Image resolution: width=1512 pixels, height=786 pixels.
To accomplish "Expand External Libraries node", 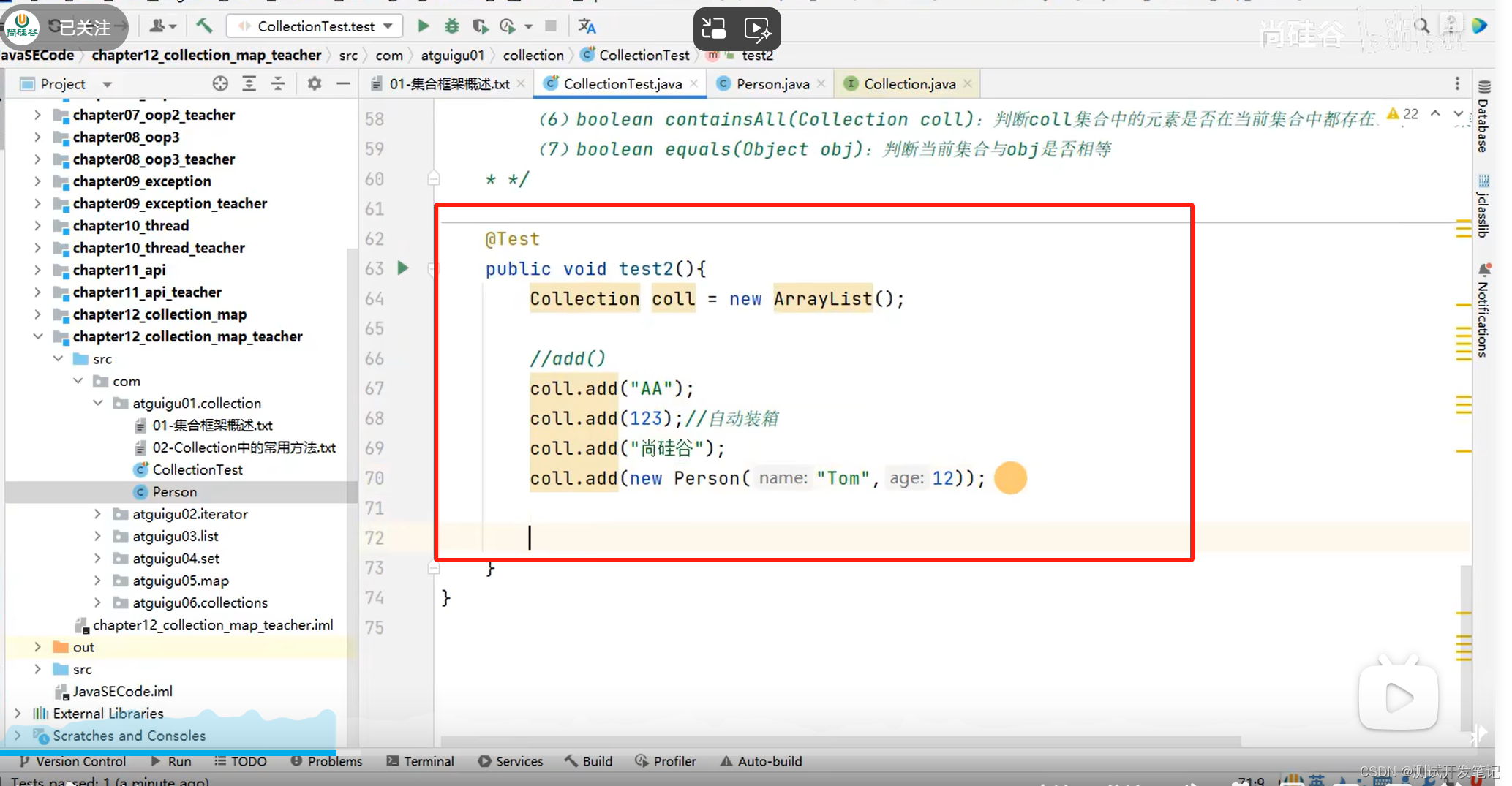I will click(x=18, y=713).
